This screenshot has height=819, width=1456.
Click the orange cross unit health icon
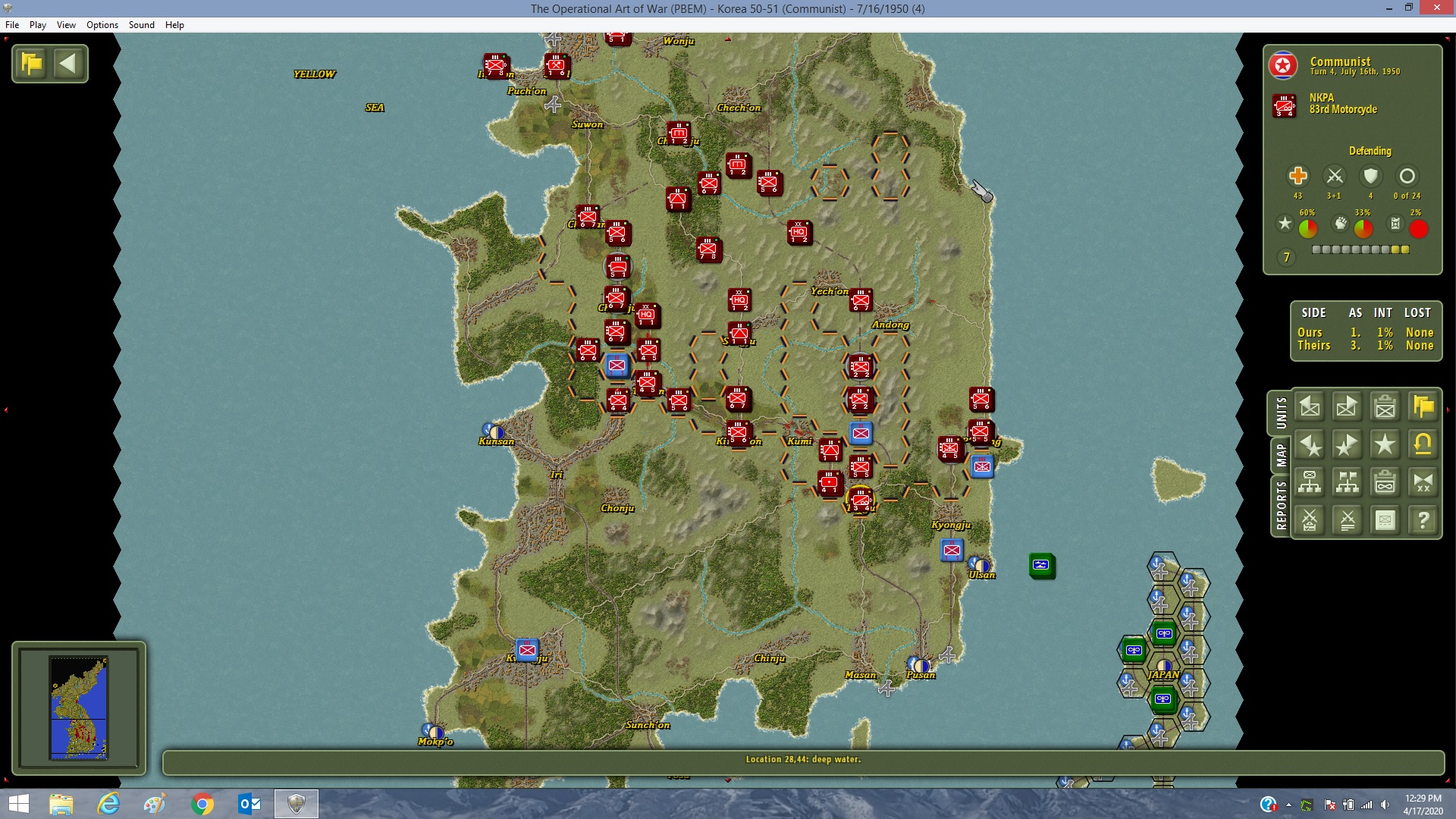[1298, 176]
